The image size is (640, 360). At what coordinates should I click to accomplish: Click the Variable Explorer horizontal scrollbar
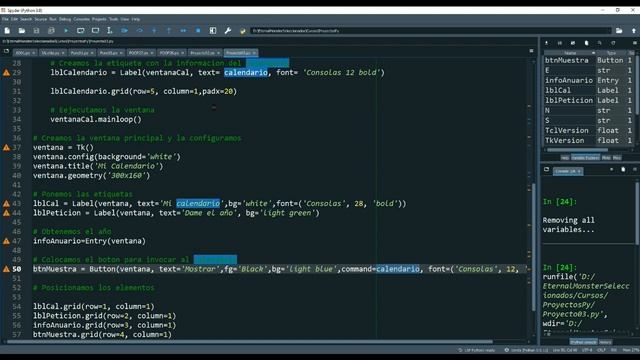click(577, 150)
